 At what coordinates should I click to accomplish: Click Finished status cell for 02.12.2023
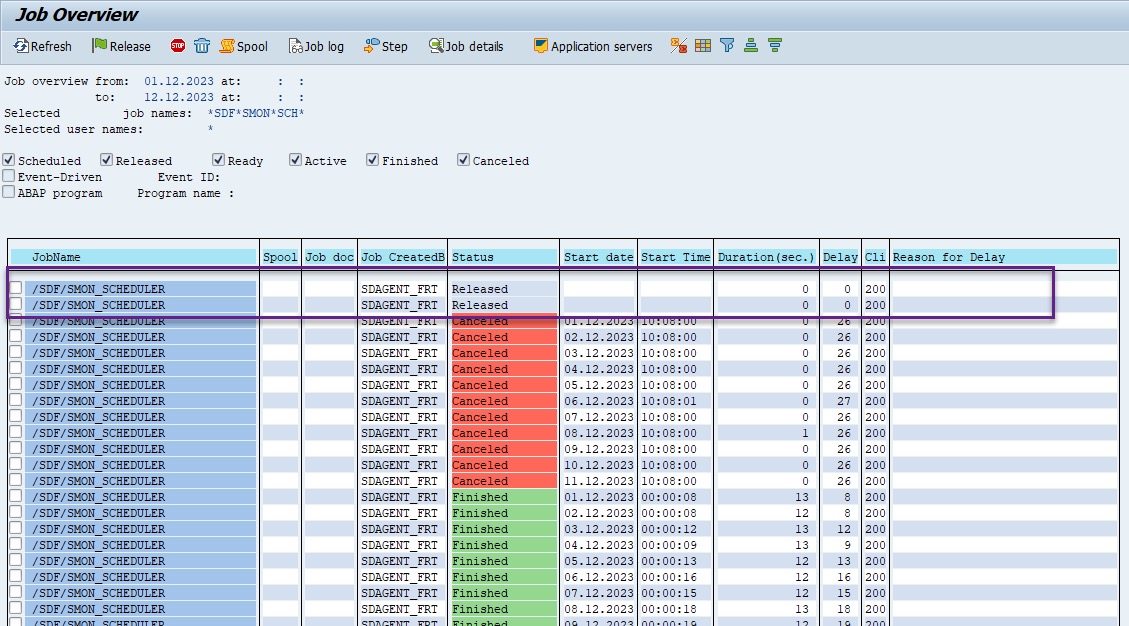[503, 513]
